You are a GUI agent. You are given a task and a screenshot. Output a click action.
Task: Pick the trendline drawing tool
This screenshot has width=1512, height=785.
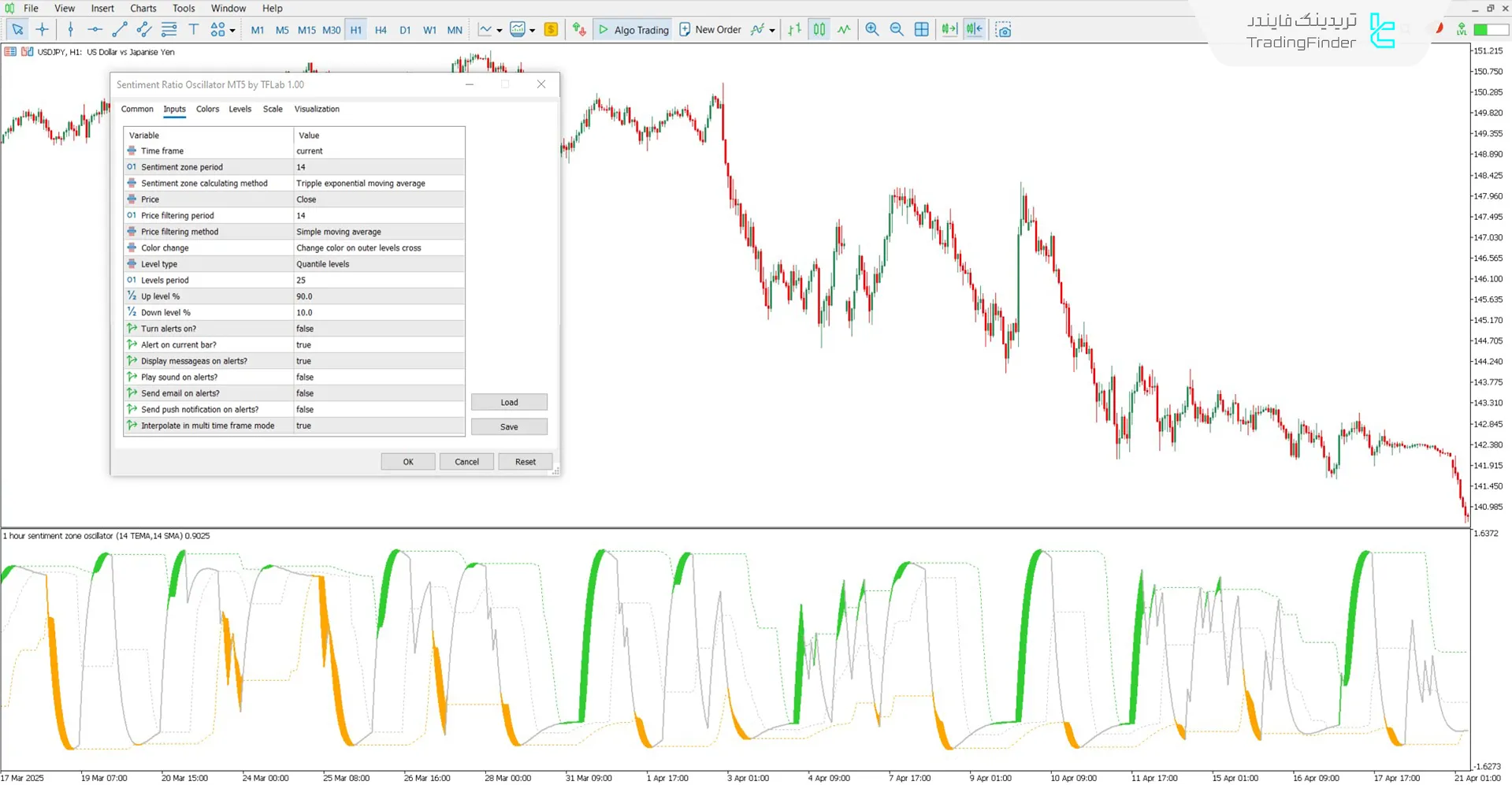120,30
